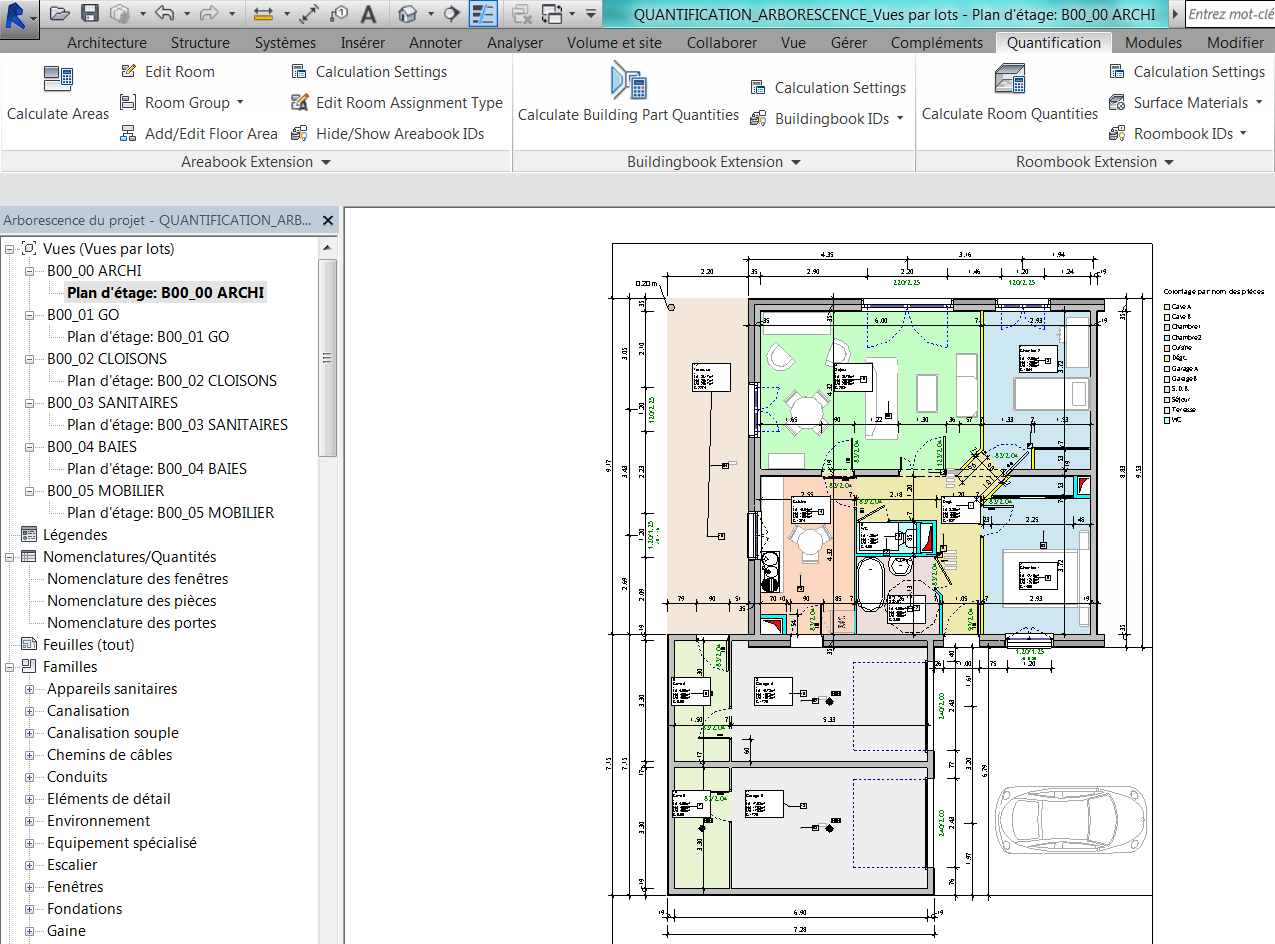This screenshot has width=1275, height=944.
Task: Click the Close Hidden Windows icon
Action: point(521,14)
